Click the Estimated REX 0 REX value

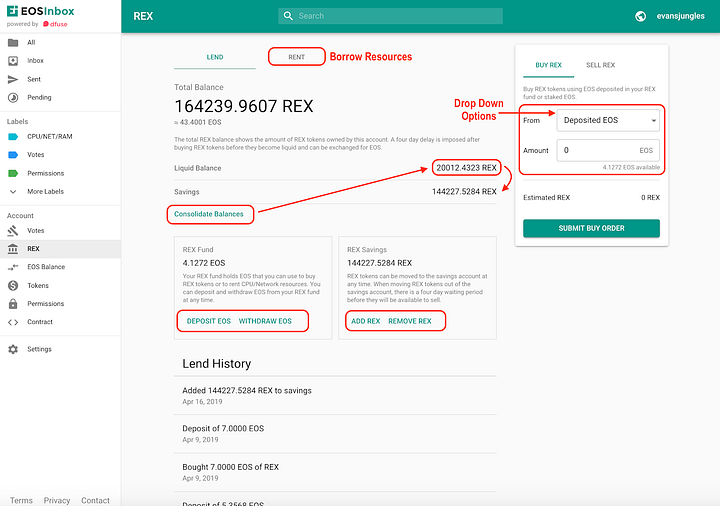650,197
